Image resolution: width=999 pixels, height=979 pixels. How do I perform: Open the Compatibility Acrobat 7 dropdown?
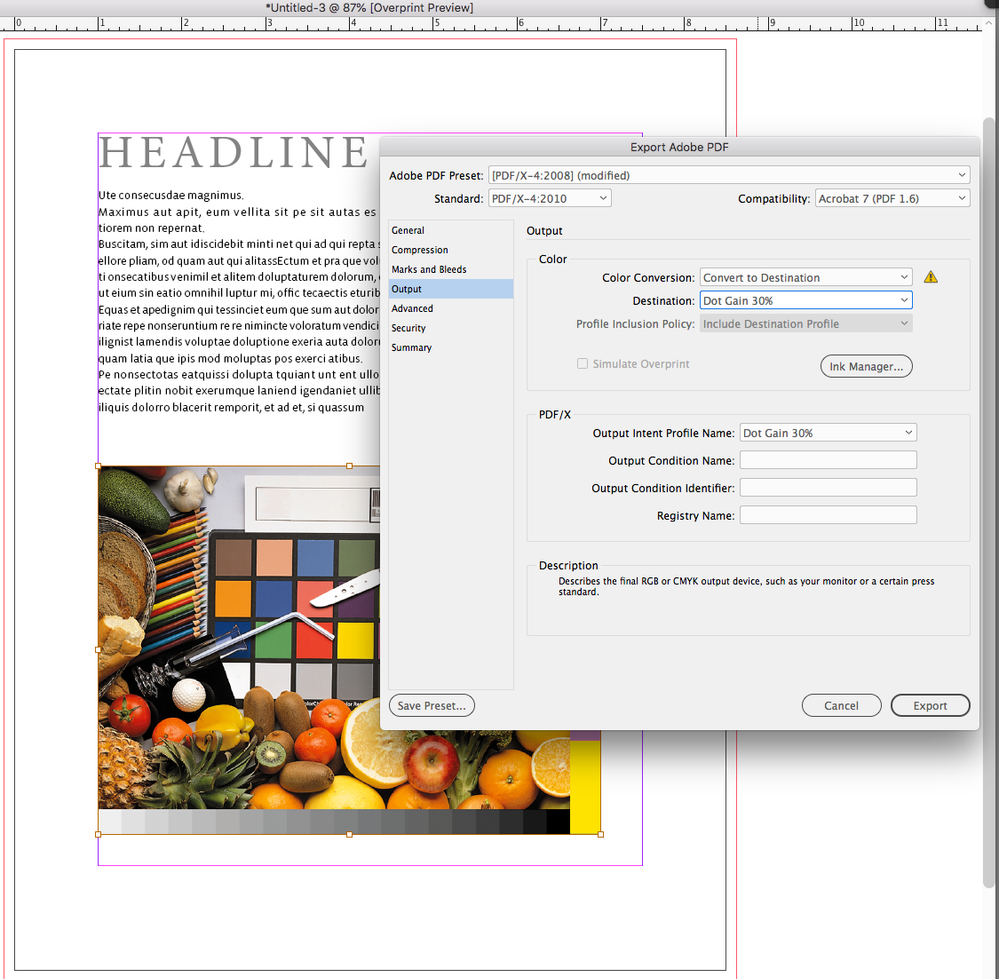click(x=892, y=199)
